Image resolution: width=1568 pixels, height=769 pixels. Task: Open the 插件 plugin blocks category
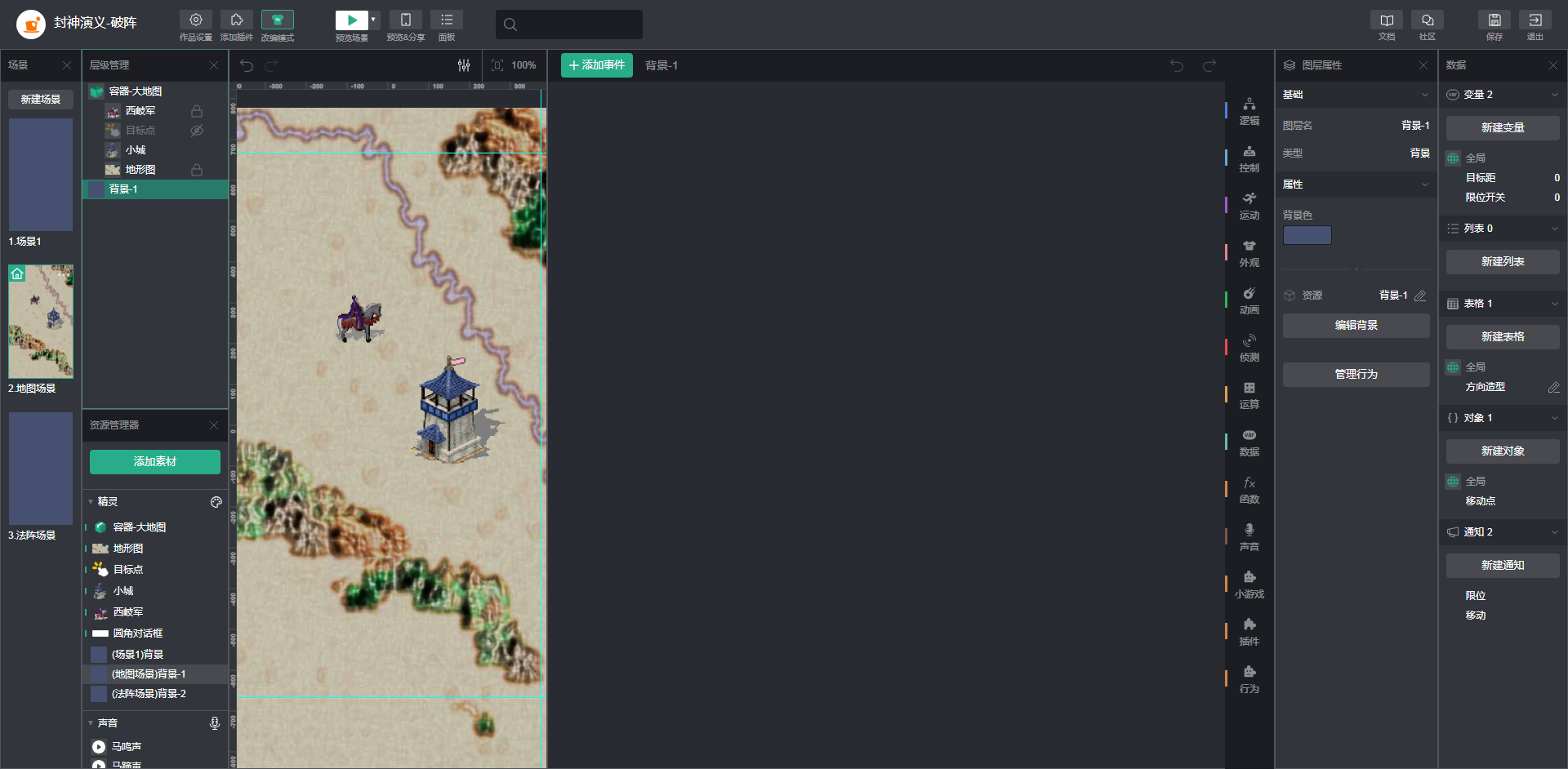click(1249, 633)
